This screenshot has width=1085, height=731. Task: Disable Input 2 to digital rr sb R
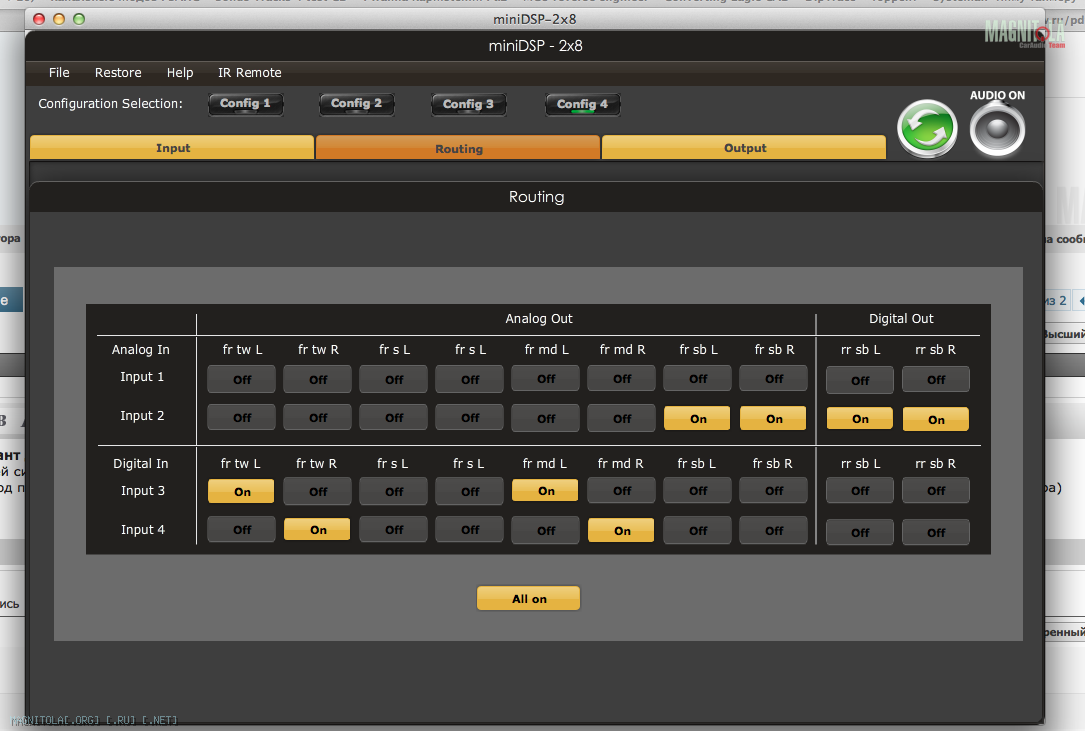pos(936,419)
